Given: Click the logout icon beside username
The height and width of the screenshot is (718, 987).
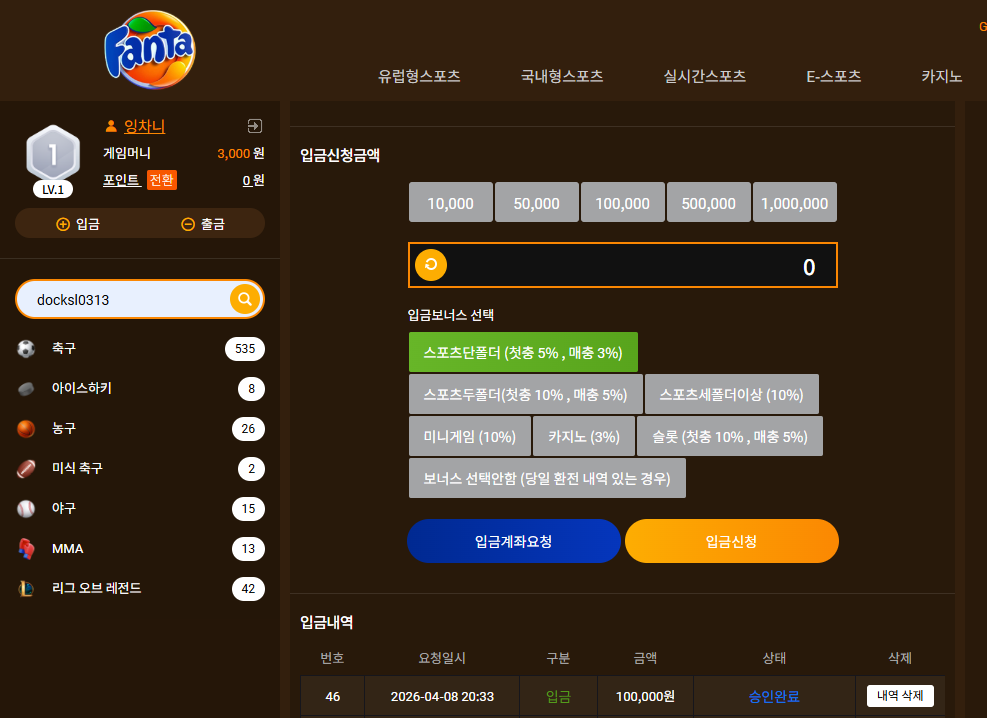Looking at the screenshot, I should point(255,126).
